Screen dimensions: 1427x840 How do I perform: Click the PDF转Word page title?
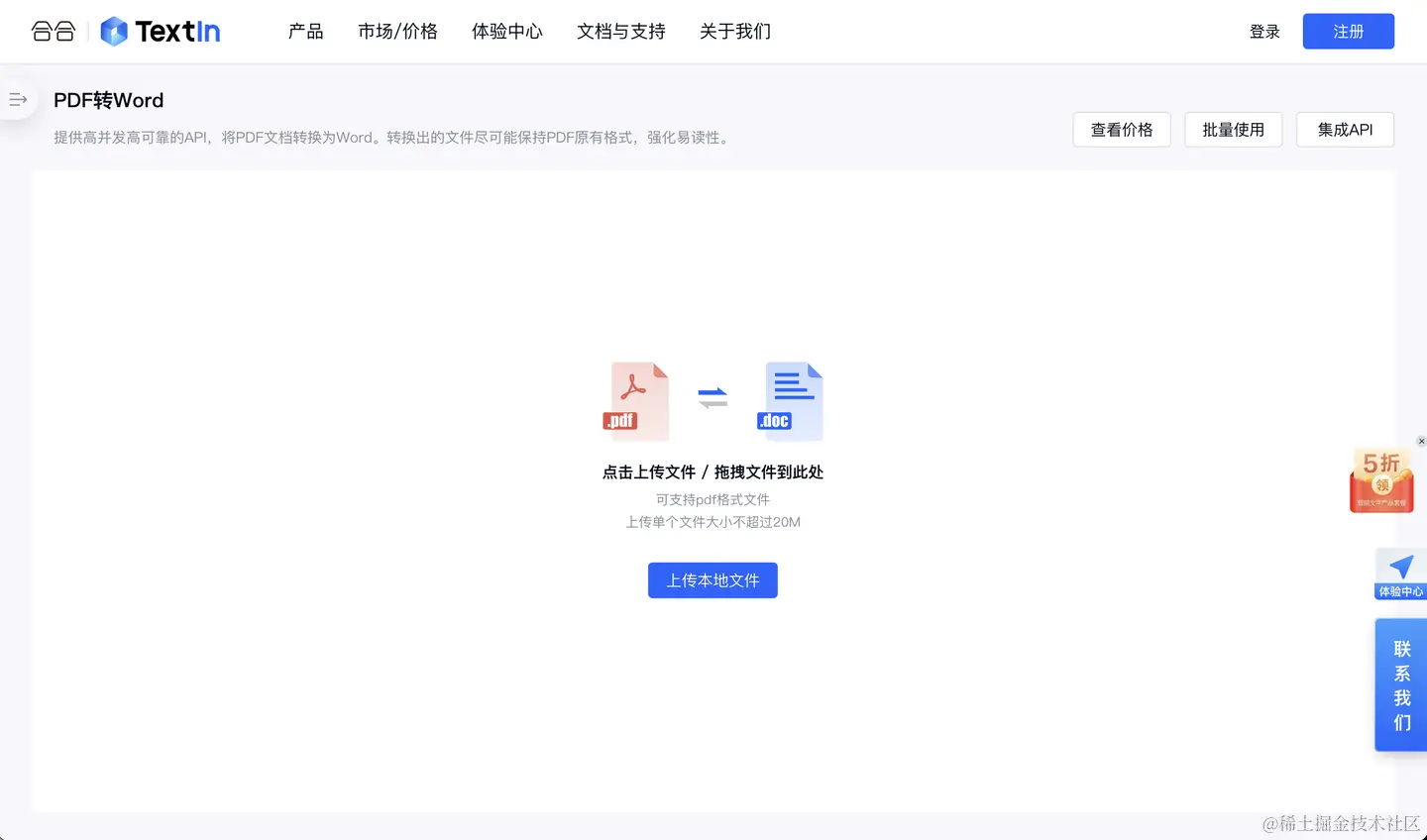point(109,100)
